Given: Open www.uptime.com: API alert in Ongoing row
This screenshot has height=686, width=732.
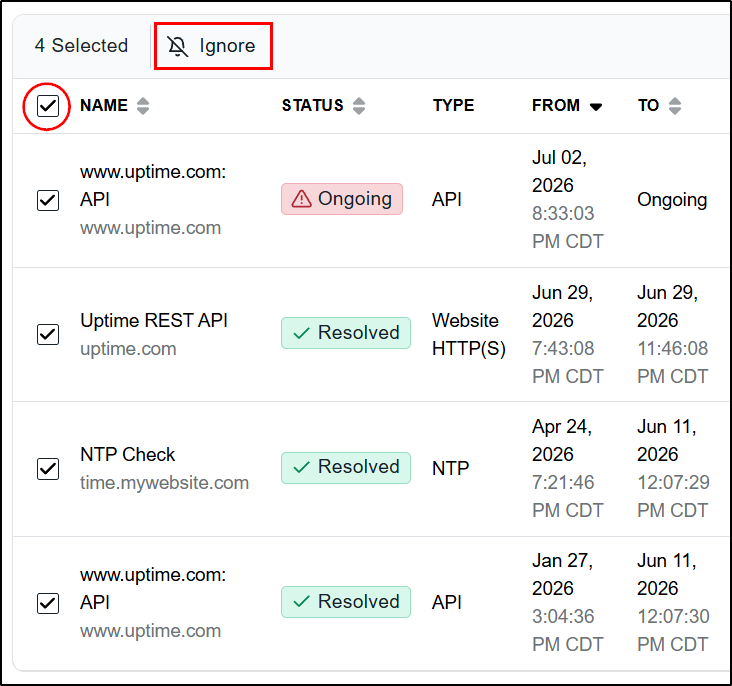Looking at the screenshot, I should pos(153,186).
